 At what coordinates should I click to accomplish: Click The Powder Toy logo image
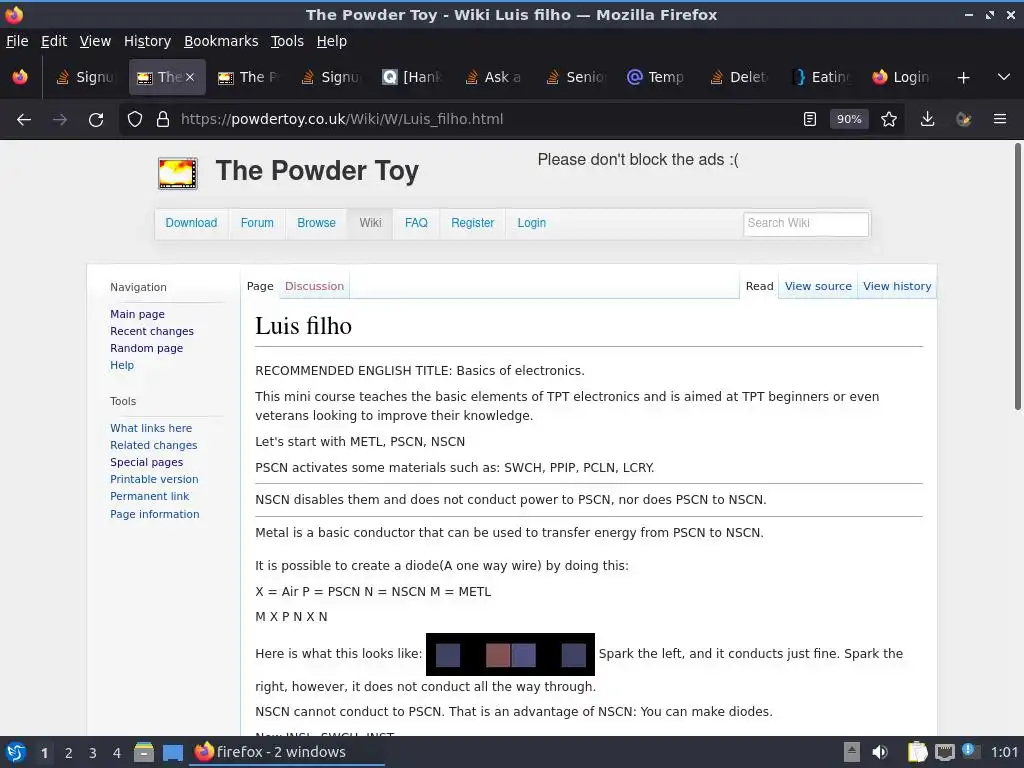coord(178,174)
